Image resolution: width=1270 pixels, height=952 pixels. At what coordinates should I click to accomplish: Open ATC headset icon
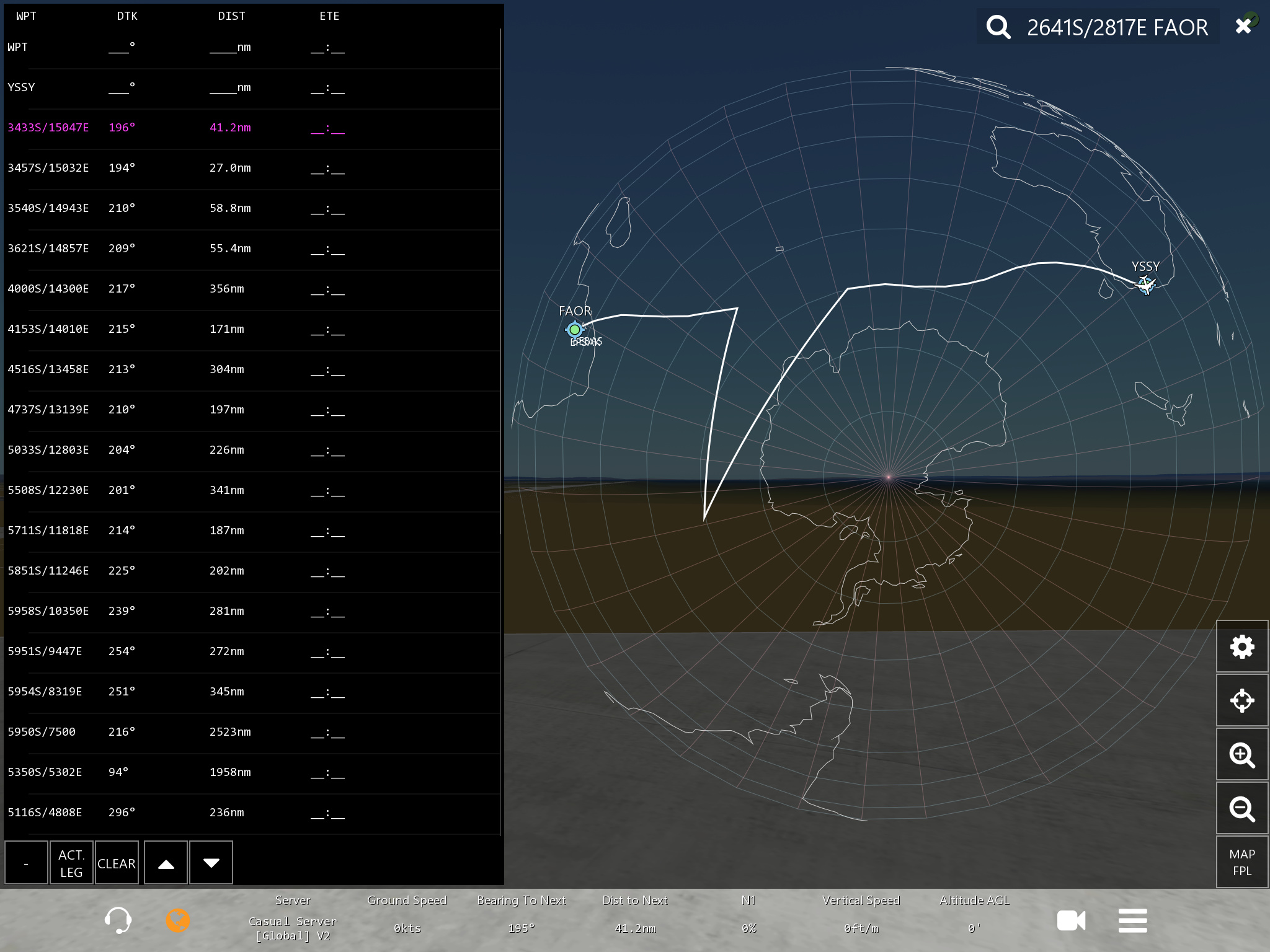118,920
